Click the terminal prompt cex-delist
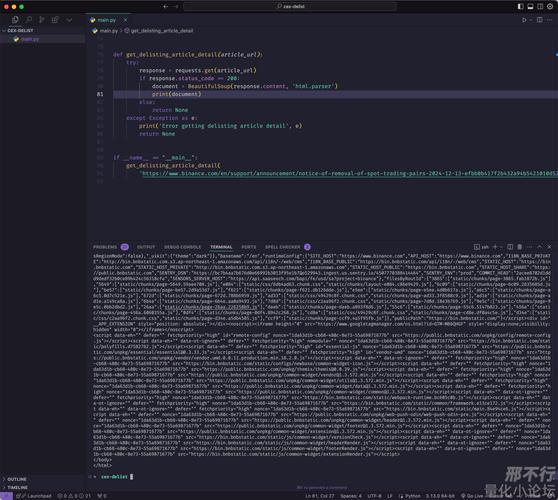 (114, 477)
